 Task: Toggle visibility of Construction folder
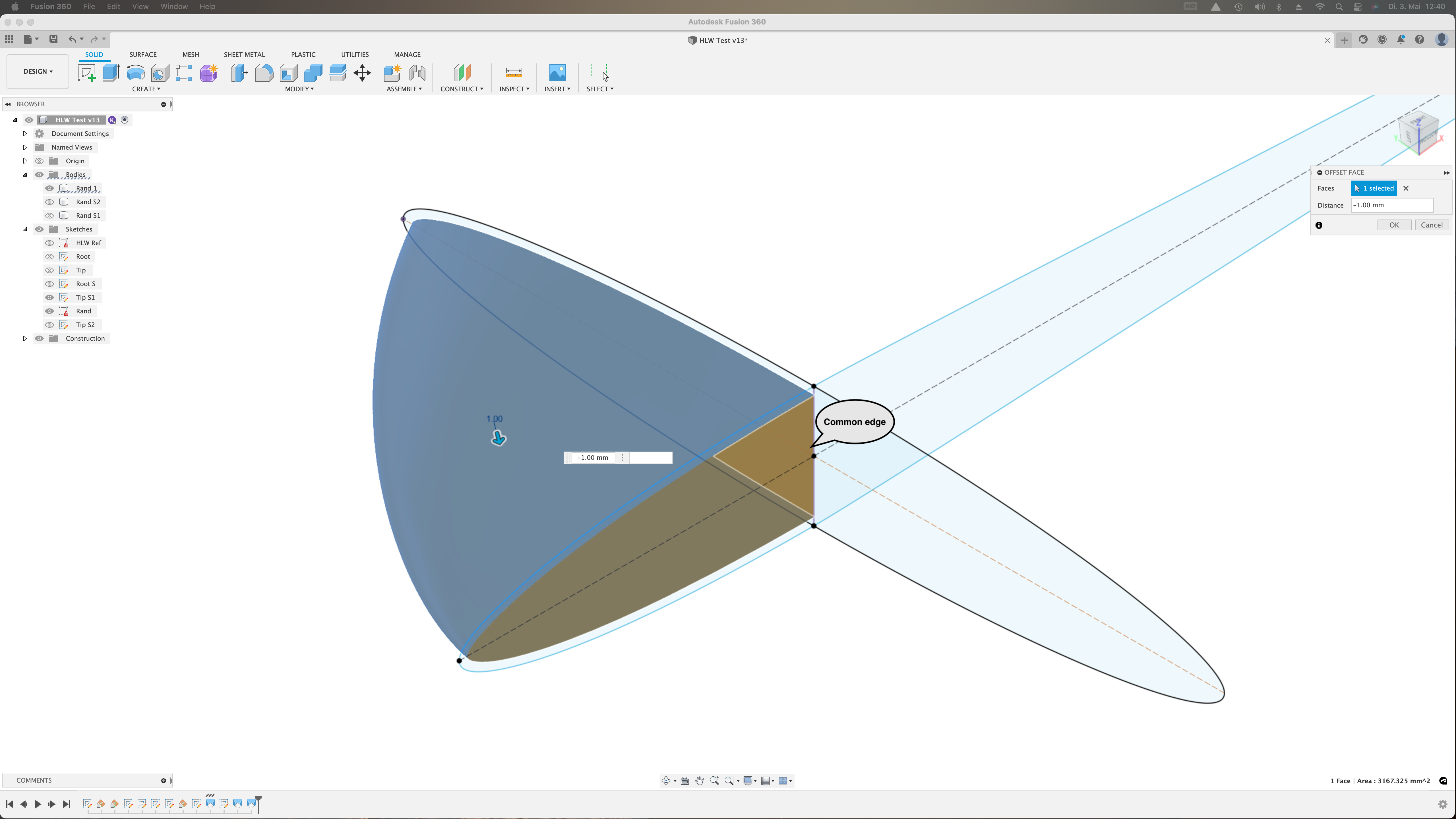[39, 339]
